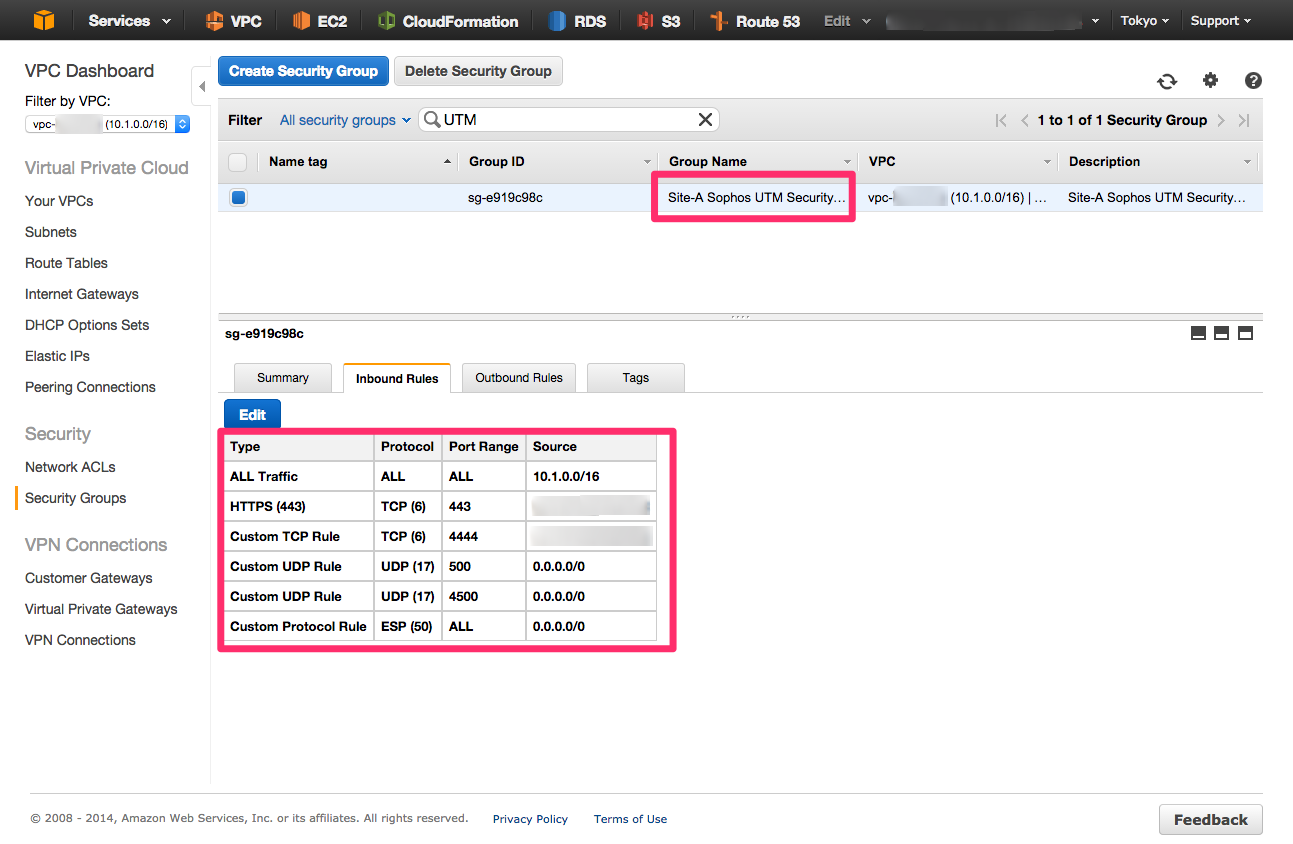Click the EC2 service icon in top bar
The height and width of the screenshot is (844, 1293).
(x=302, y=21)
